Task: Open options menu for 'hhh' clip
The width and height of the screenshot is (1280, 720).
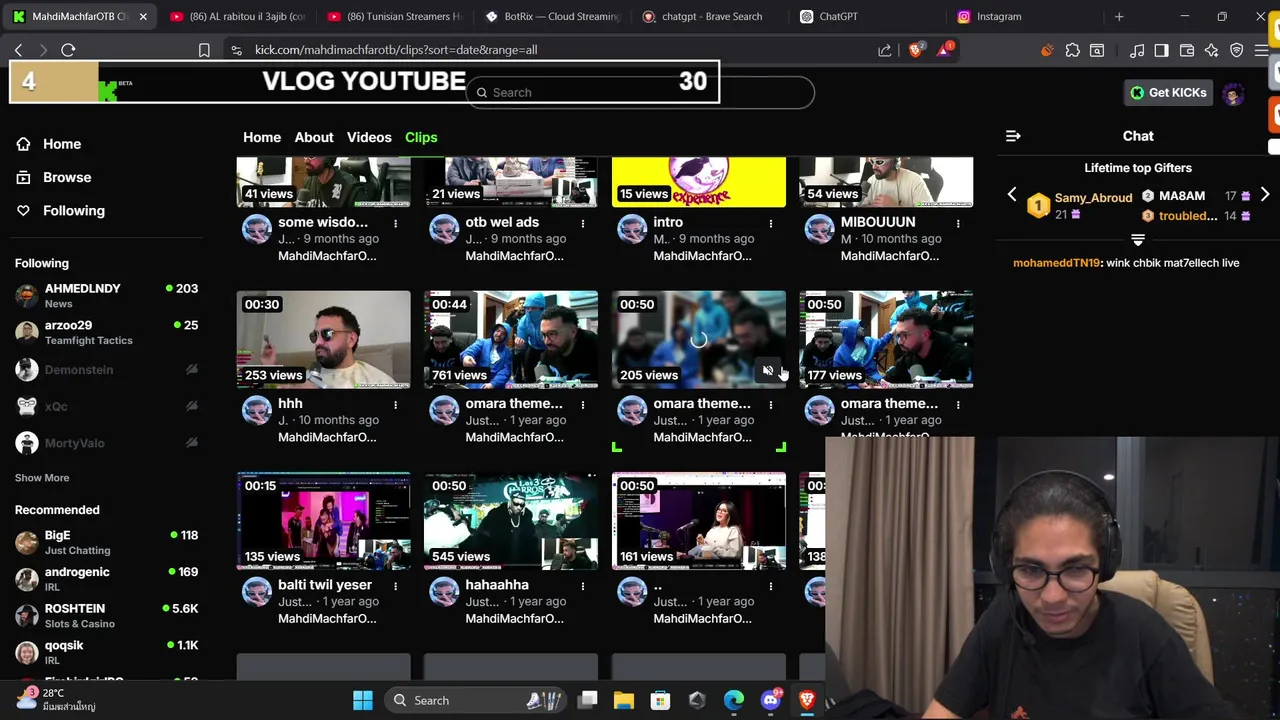Action: pyautogui.click(x=395, y=405)
